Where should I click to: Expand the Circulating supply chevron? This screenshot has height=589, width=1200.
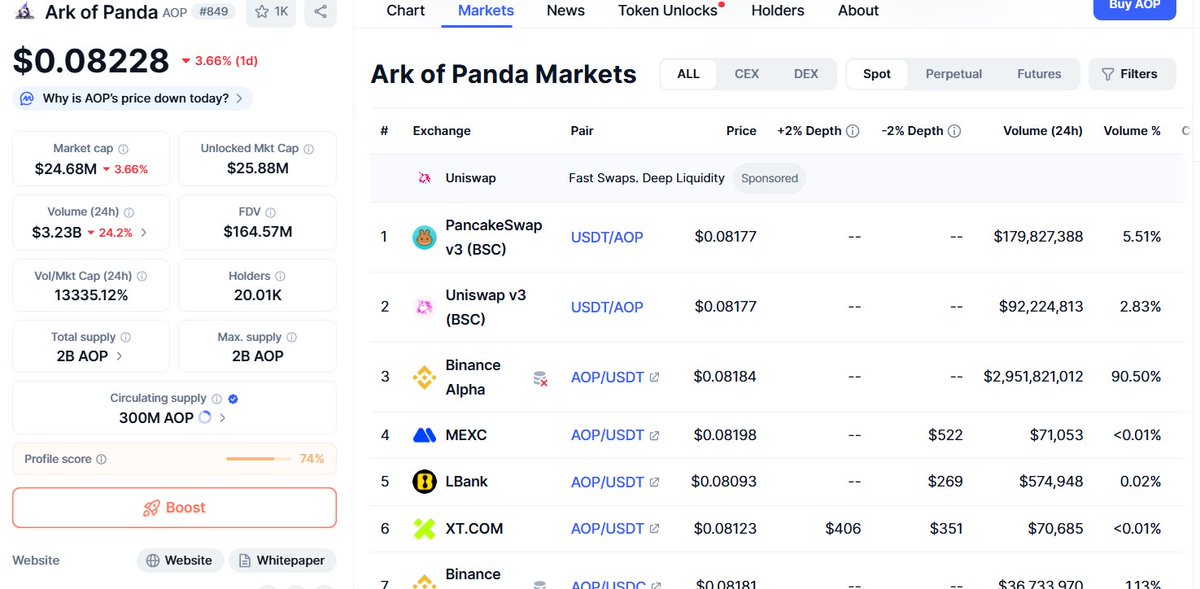[x=222, y=418]
